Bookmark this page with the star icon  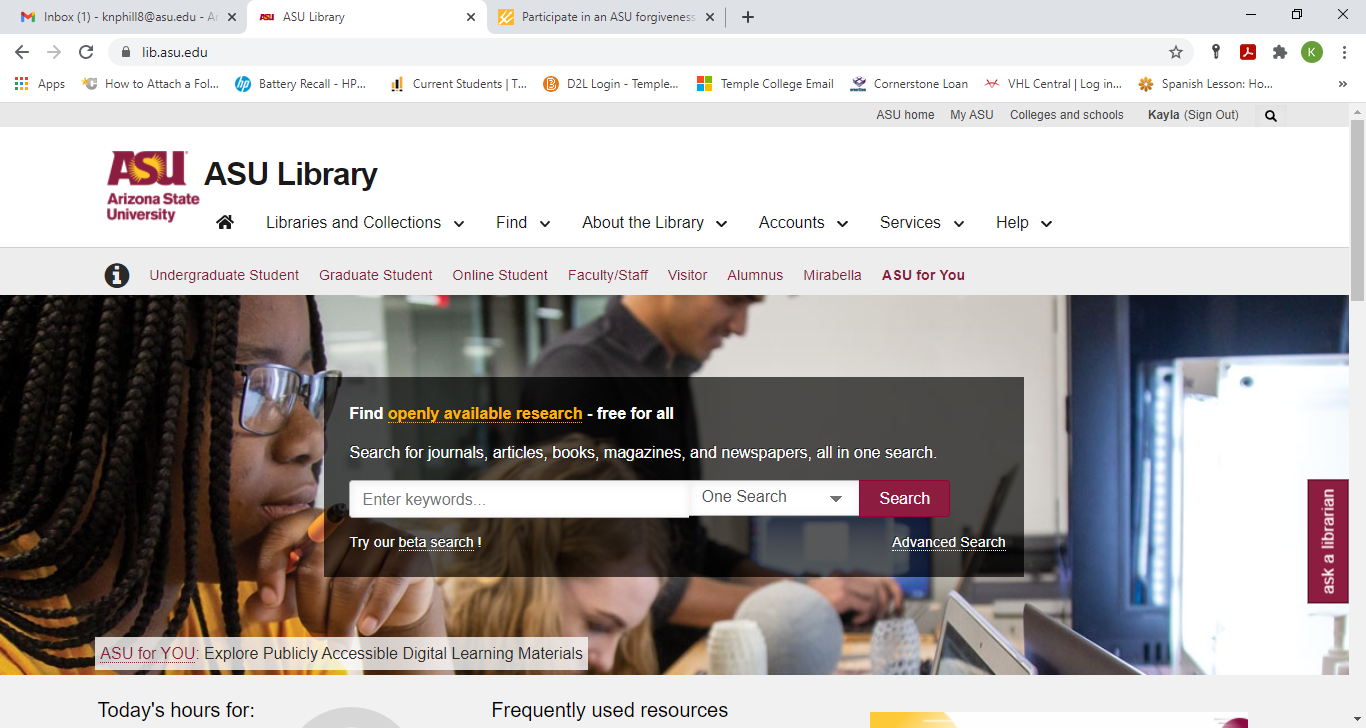[1176, 52]
